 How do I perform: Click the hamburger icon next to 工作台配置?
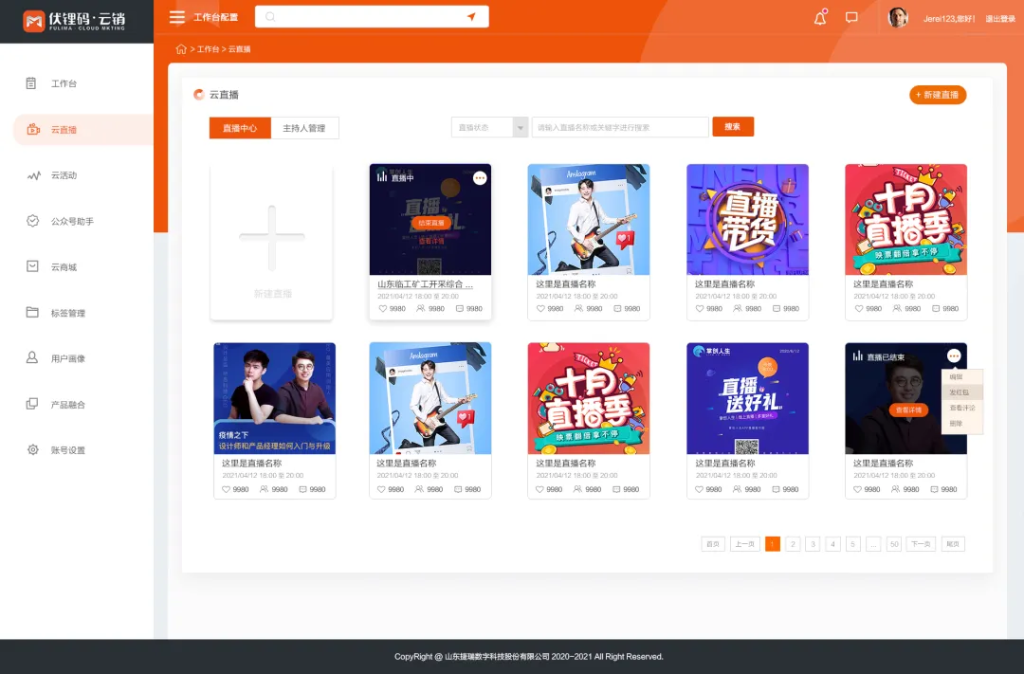click(176, 16)
